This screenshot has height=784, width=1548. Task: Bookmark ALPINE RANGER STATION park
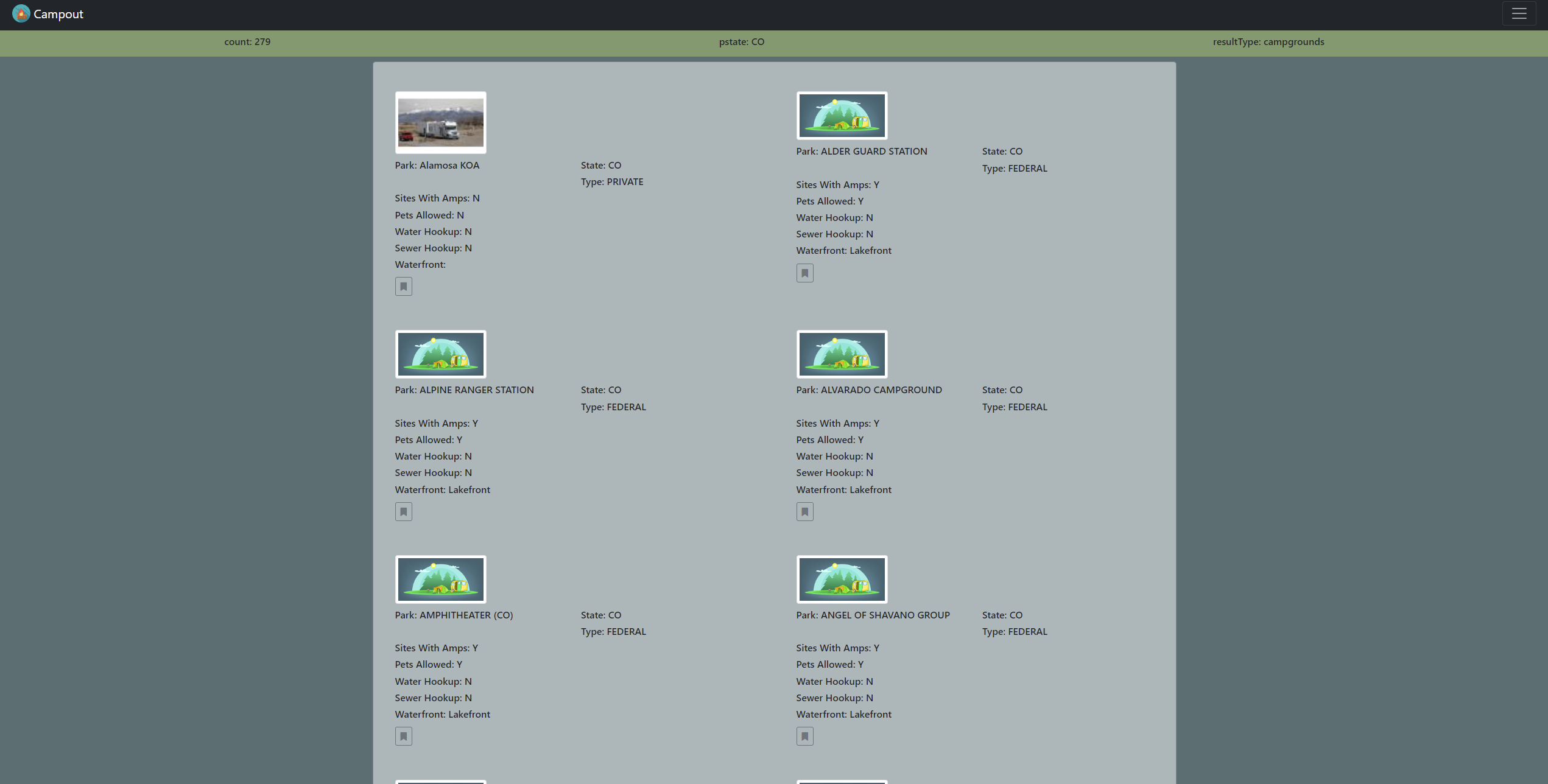(x=403, y=512)
